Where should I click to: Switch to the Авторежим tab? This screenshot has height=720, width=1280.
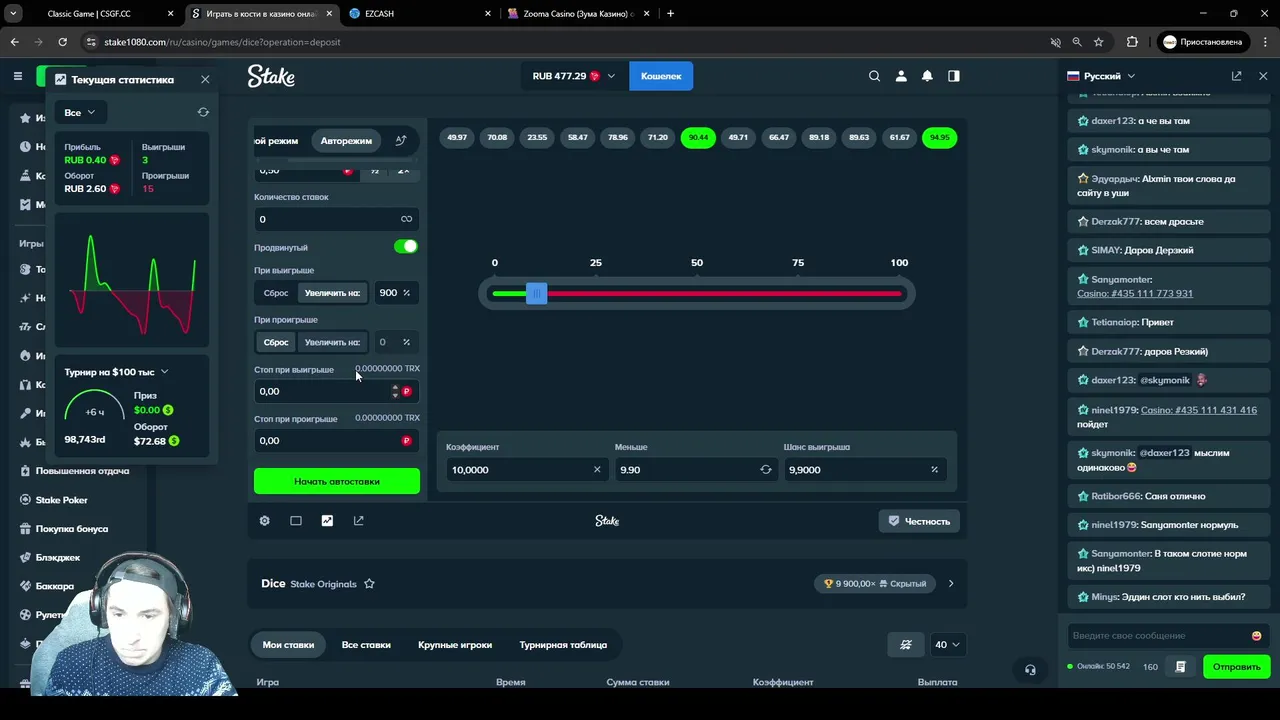tap(346, 141)
